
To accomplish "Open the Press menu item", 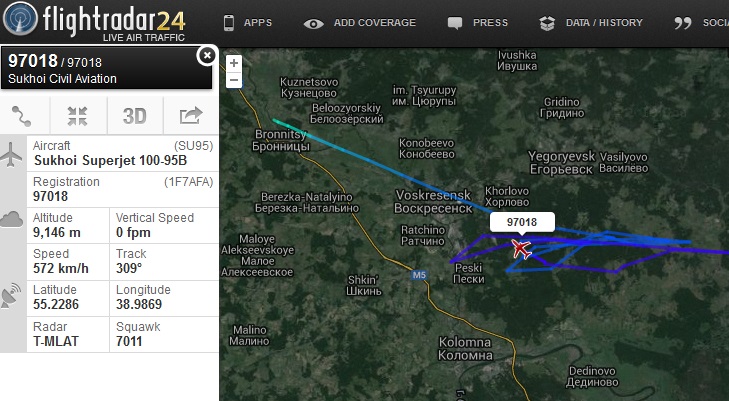I will point(478,23).
